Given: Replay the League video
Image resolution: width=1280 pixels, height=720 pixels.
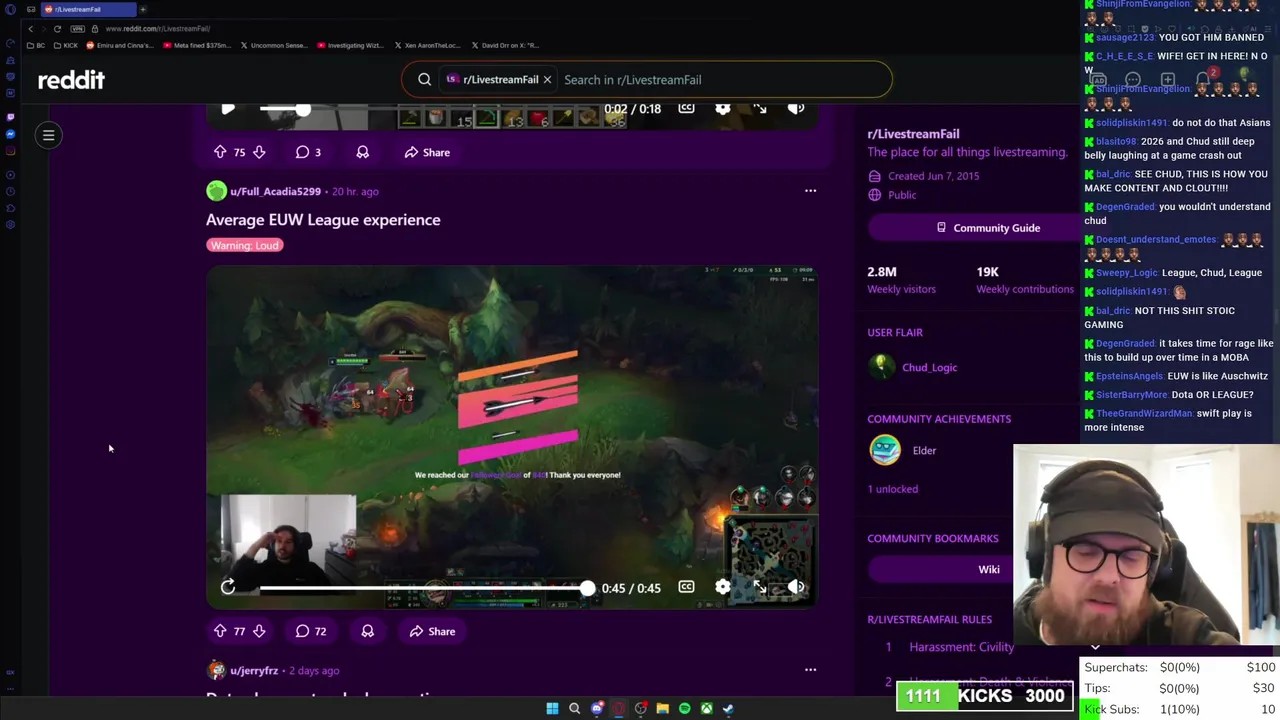Looking at the screenshot, I should (228, 587).
